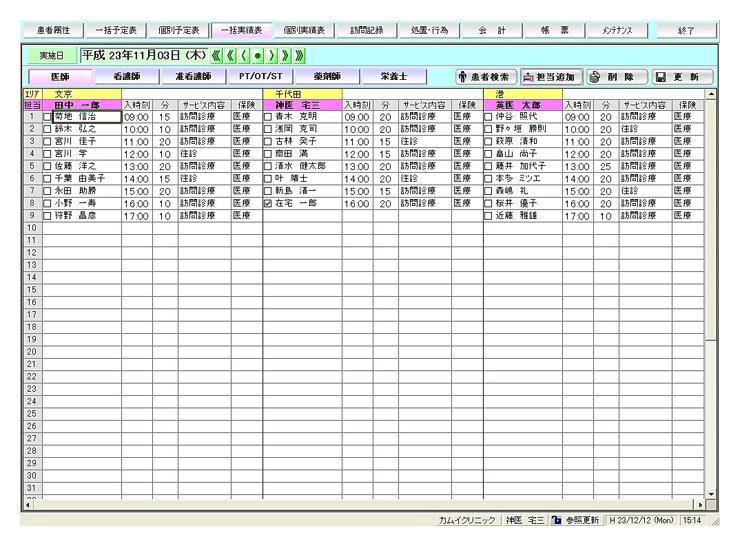Click the vertical scrollbar down arrow
This screenshot has height=546, width=740.
click(711, 494)
